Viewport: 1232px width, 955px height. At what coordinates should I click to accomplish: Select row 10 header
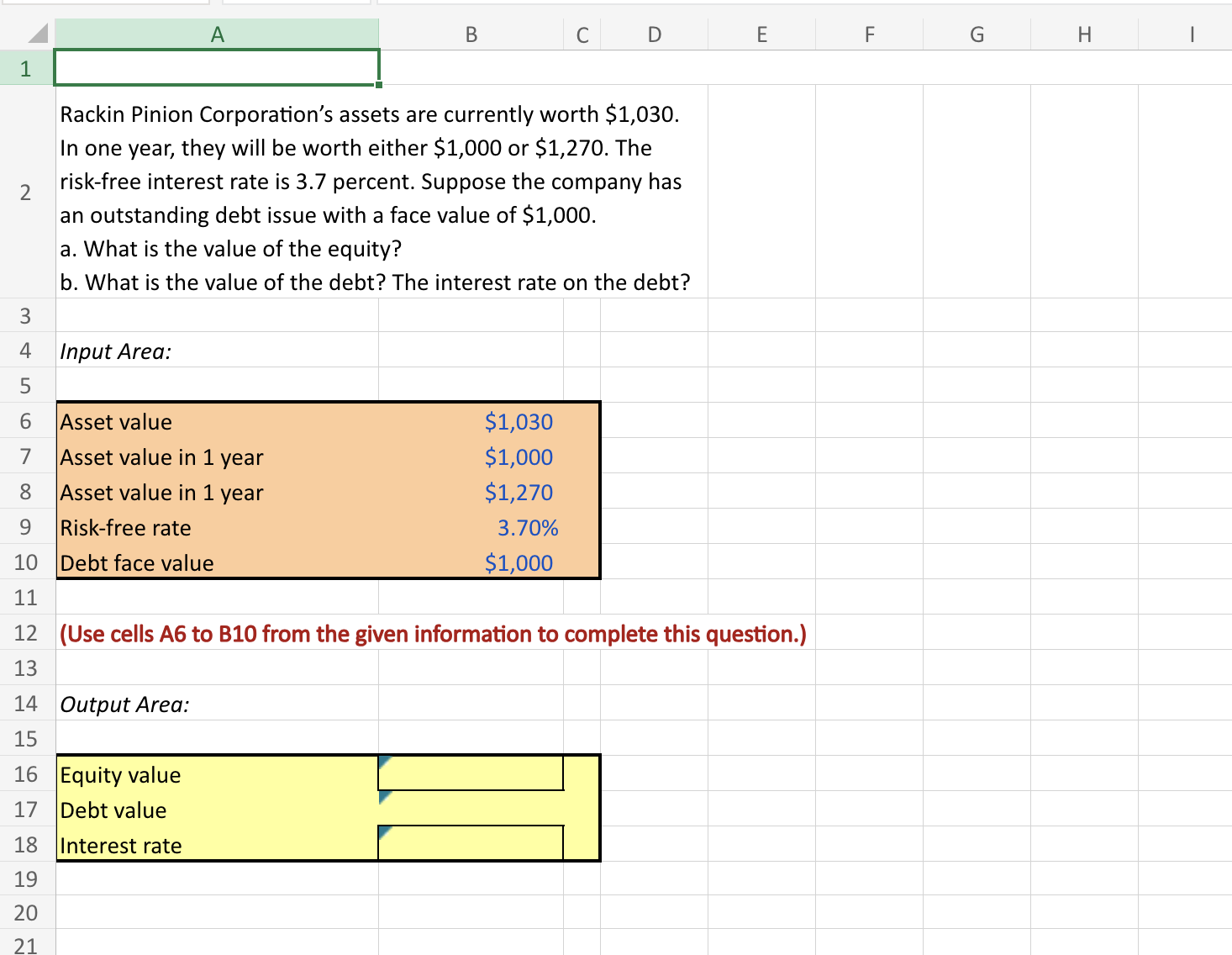tap(27, 562)
